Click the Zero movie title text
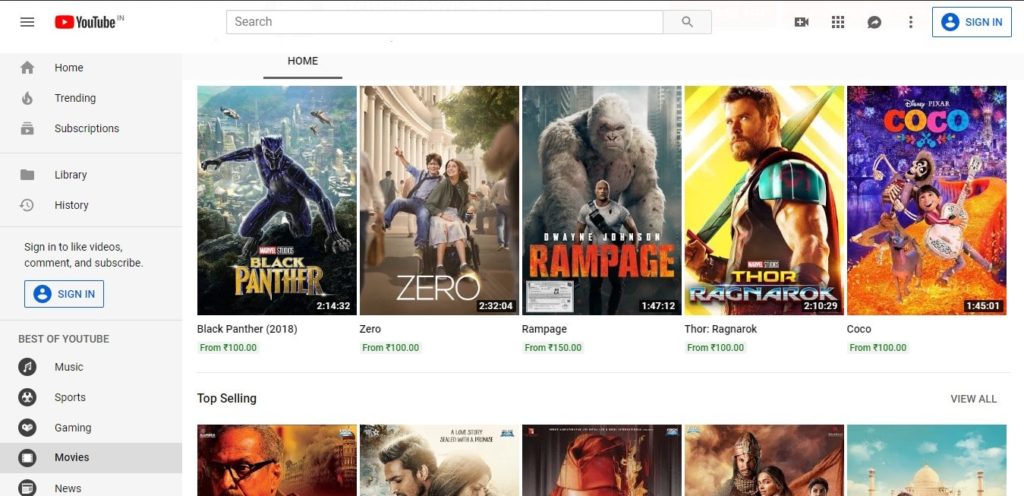 [370, 329]
